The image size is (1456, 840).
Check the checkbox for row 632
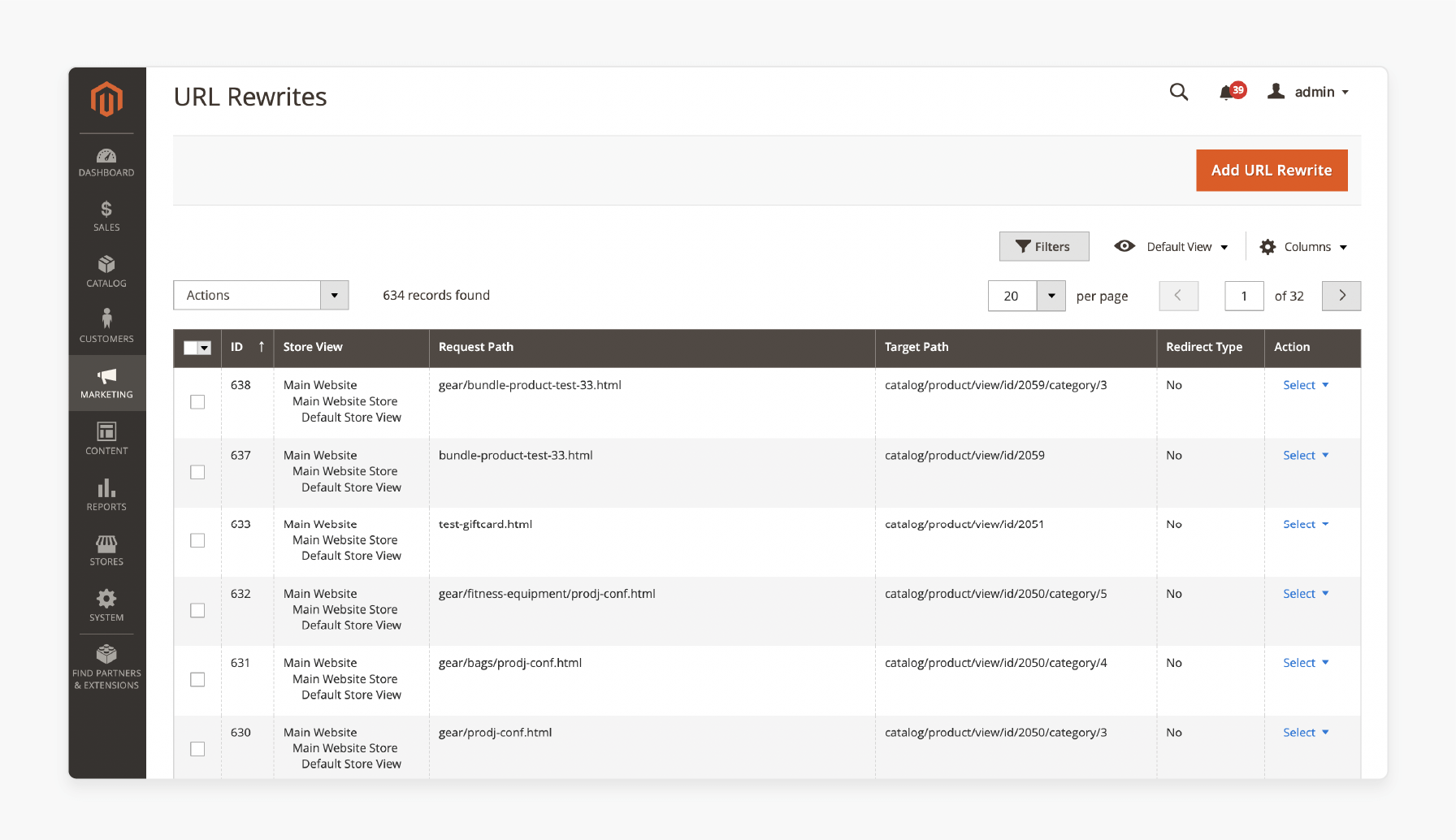[197, 610]
